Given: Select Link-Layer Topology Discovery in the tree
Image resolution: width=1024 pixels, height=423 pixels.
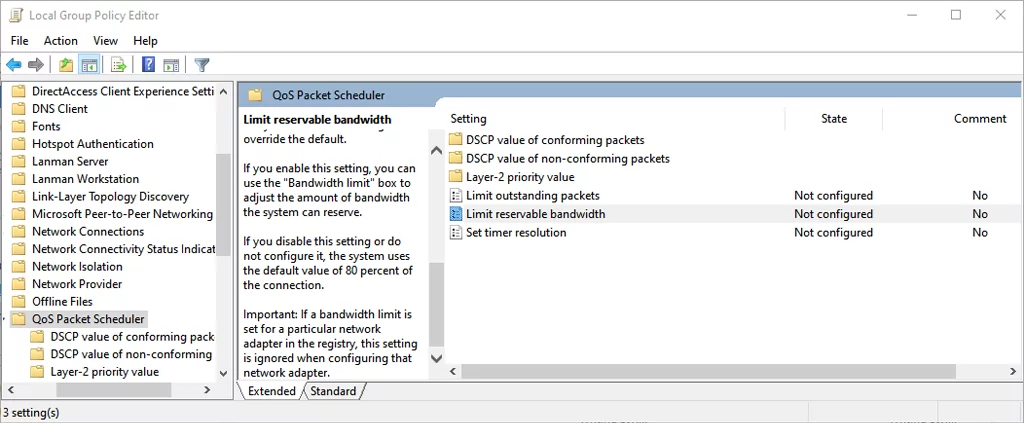Looking at the screenshot, I should click(x=110, y=196).
